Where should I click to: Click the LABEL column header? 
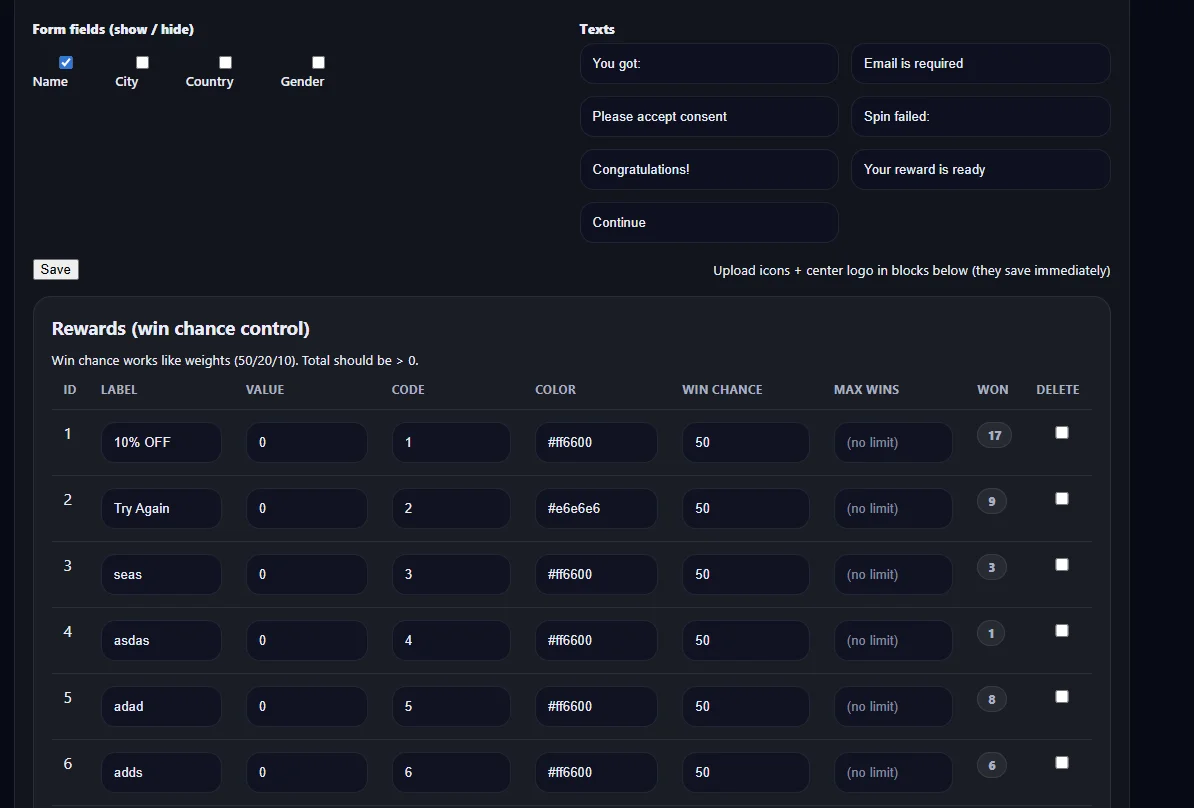(119, 389)
